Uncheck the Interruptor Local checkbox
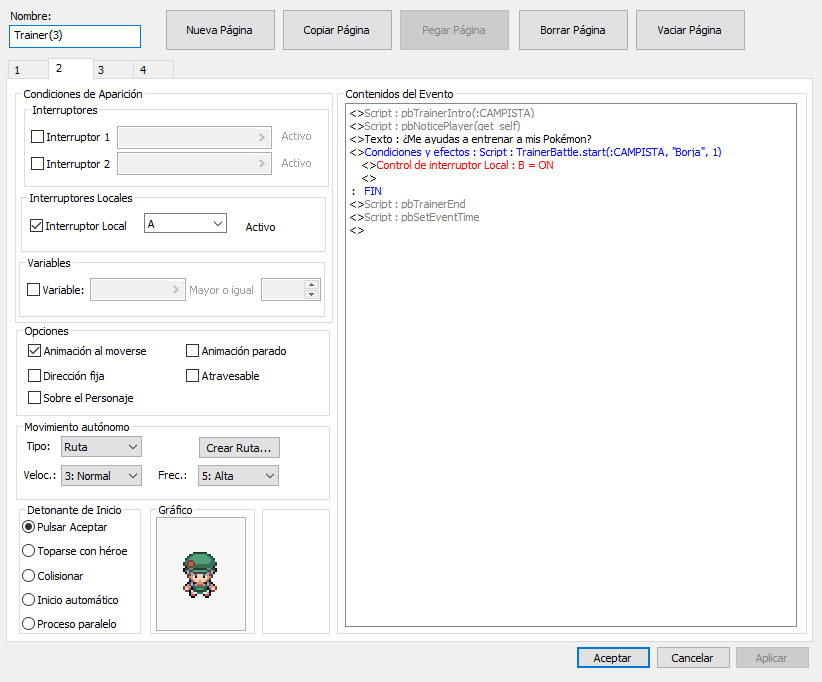This screenshot has height=682, width=822. (36, 226)
